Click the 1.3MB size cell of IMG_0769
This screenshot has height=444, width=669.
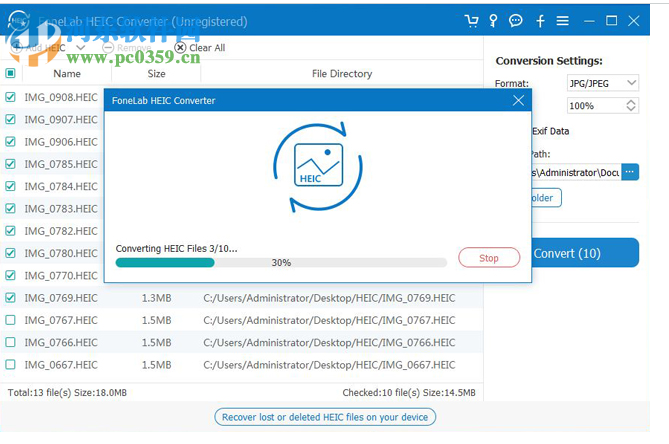pyautogui.click(x=156, y=298)
